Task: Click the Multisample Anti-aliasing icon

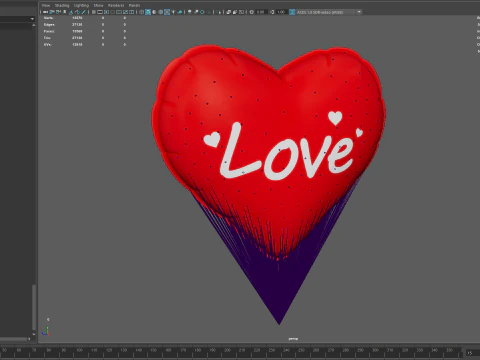Action: 202,12
